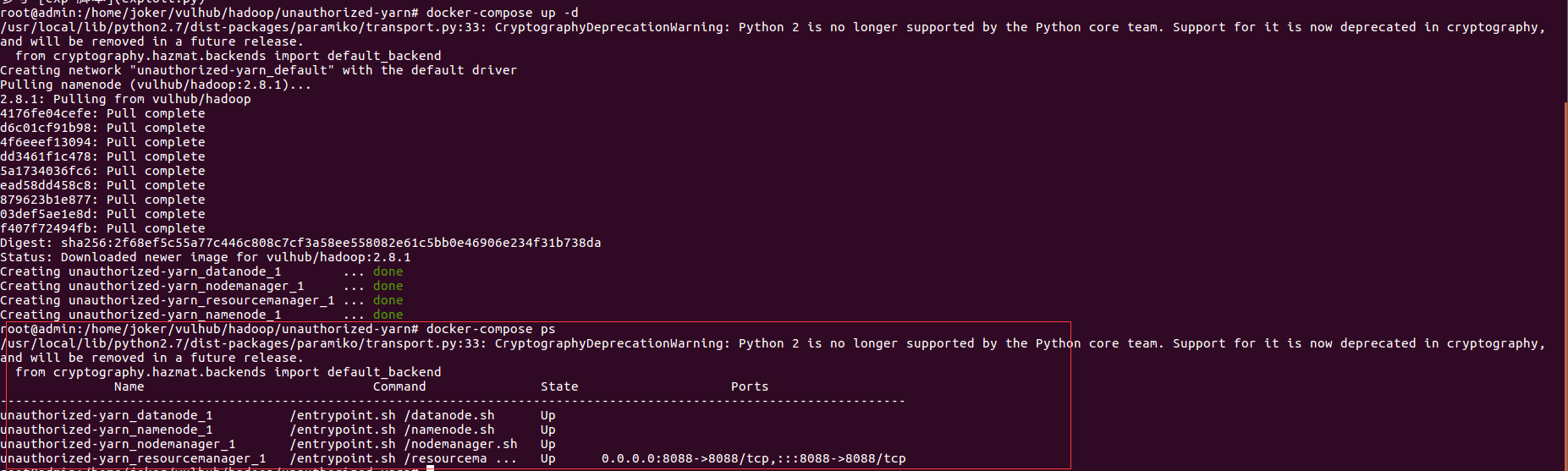Click the 'Ports' column header
Screen dimensions: 1568x471
tap(750, 386)
